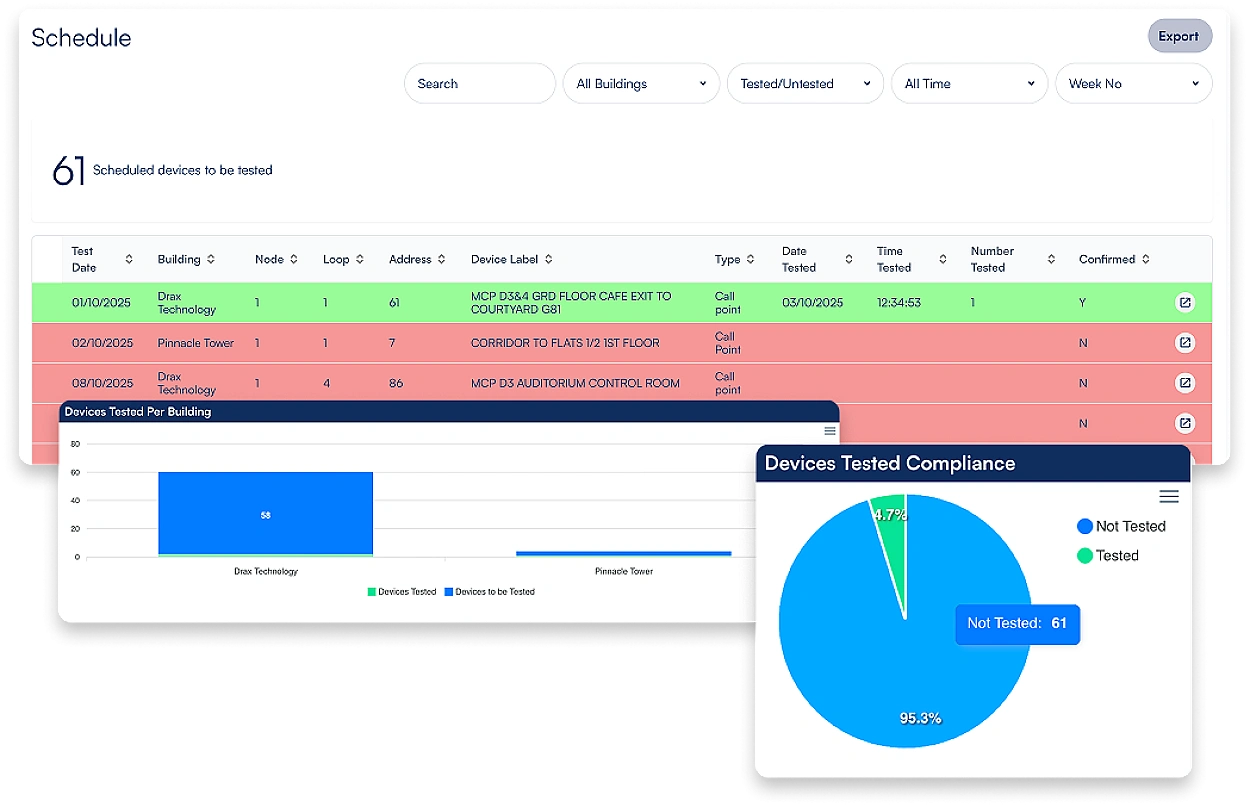Image resolution: width=1250 pixels, height=807 pixels.
Task: Open details icon for Pinnacle Tower row
Action: click(1185, 342)
